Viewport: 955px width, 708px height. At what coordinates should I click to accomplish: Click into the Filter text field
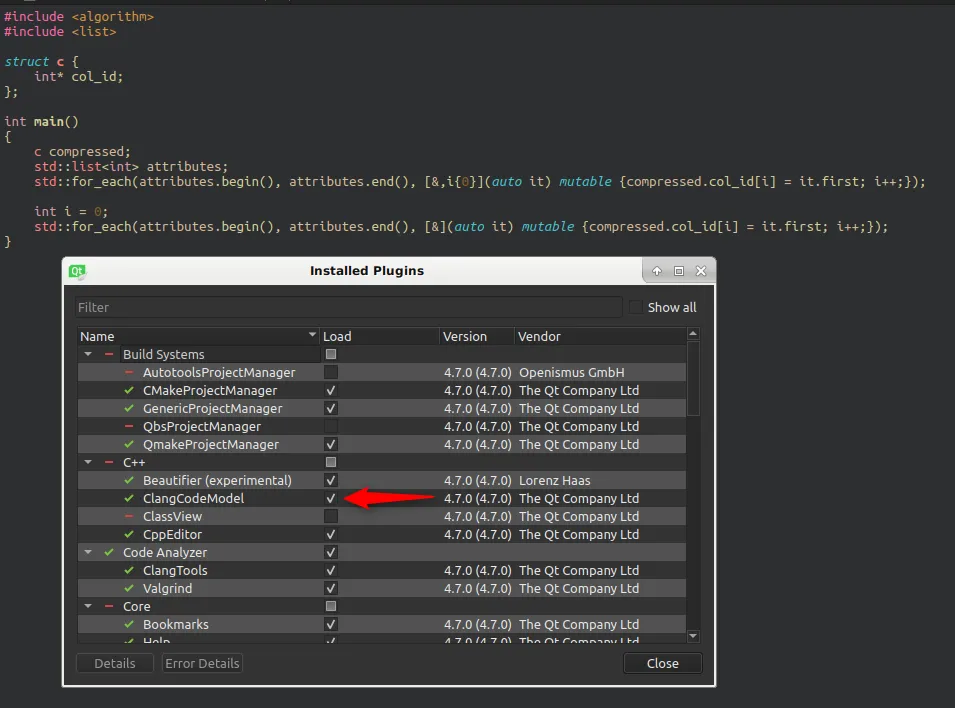(x=348, y=307)
